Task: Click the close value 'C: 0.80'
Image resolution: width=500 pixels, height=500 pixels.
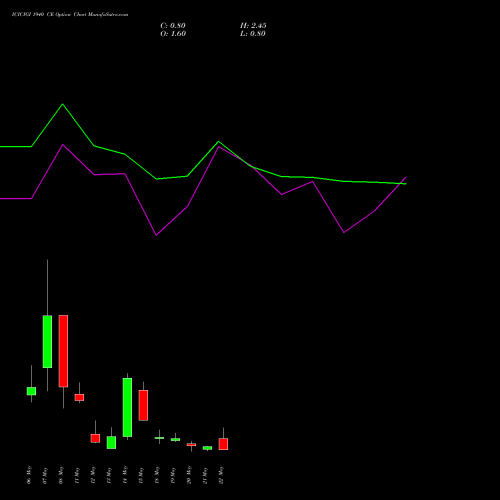Action: point(173,26)
